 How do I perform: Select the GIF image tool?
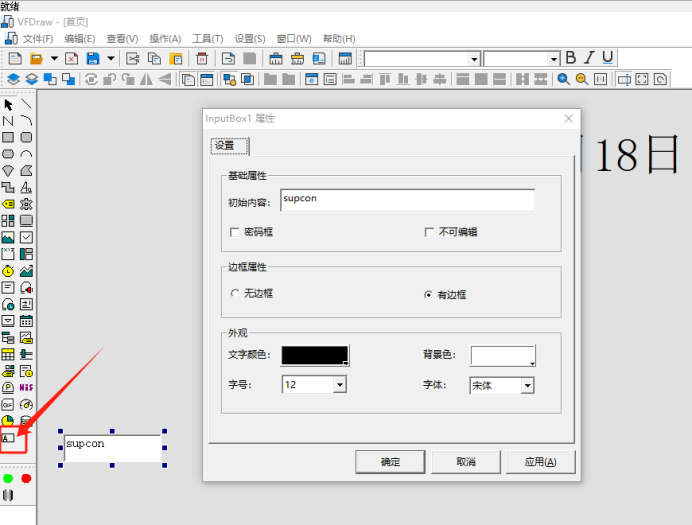(8, 405)
